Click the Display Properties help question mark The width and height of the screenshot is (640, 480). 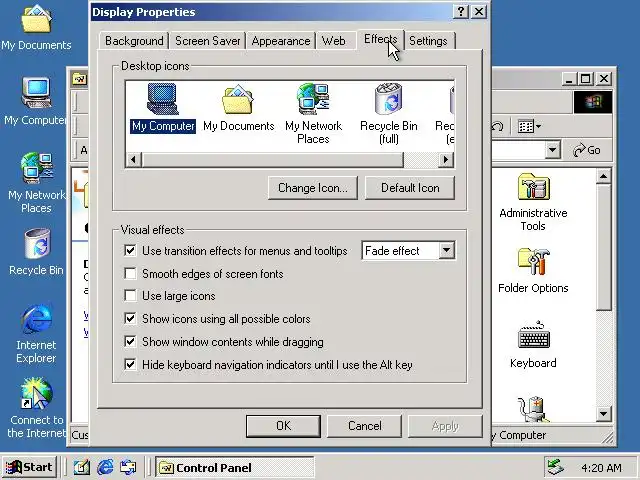461,11
